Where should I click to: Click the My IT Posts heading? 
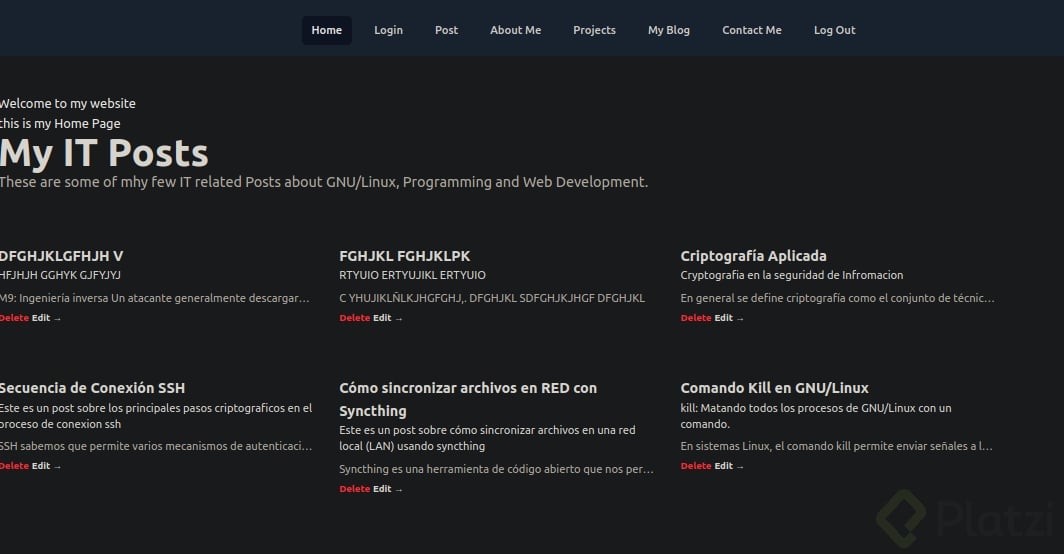[104, 153]
